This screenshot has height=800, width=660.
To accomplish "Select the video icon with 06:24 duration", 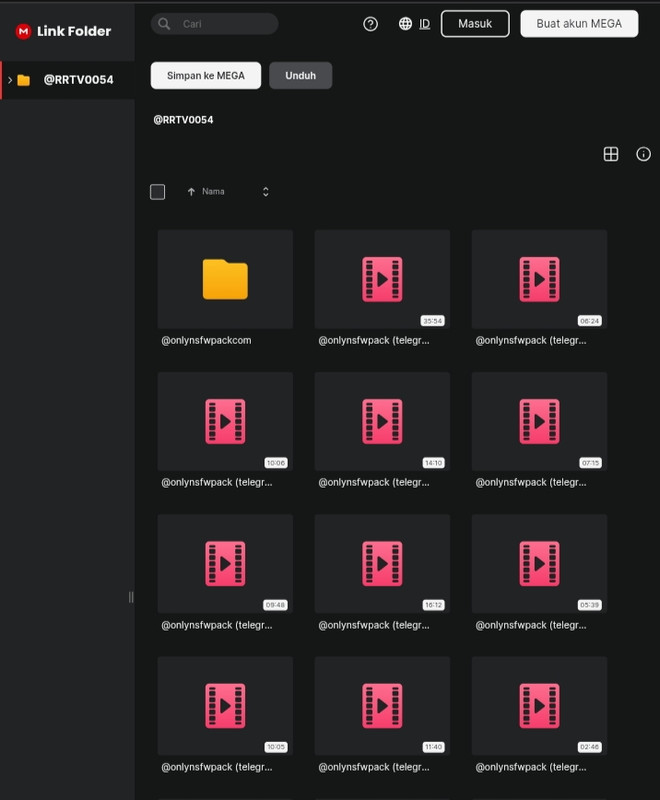I will coord(539,279).
